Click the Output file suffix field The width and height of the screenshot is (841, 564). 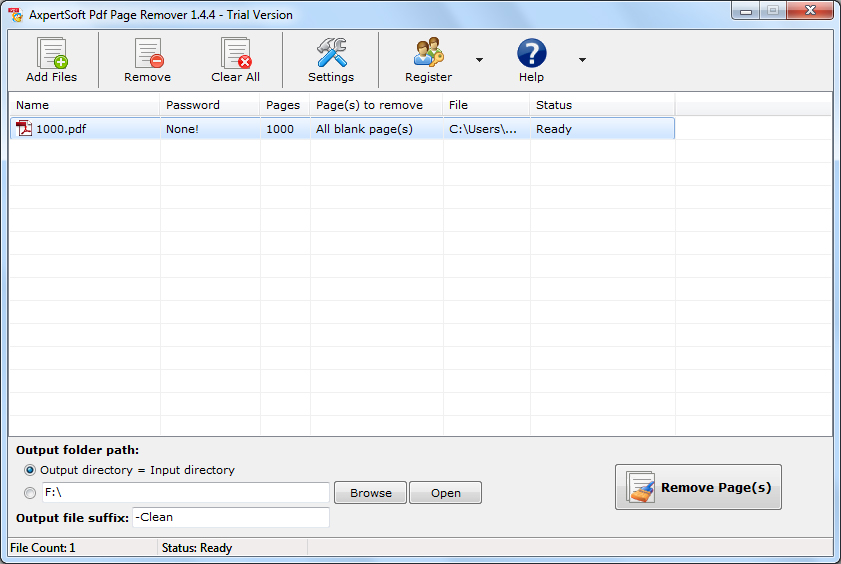(x=231, y=517)
